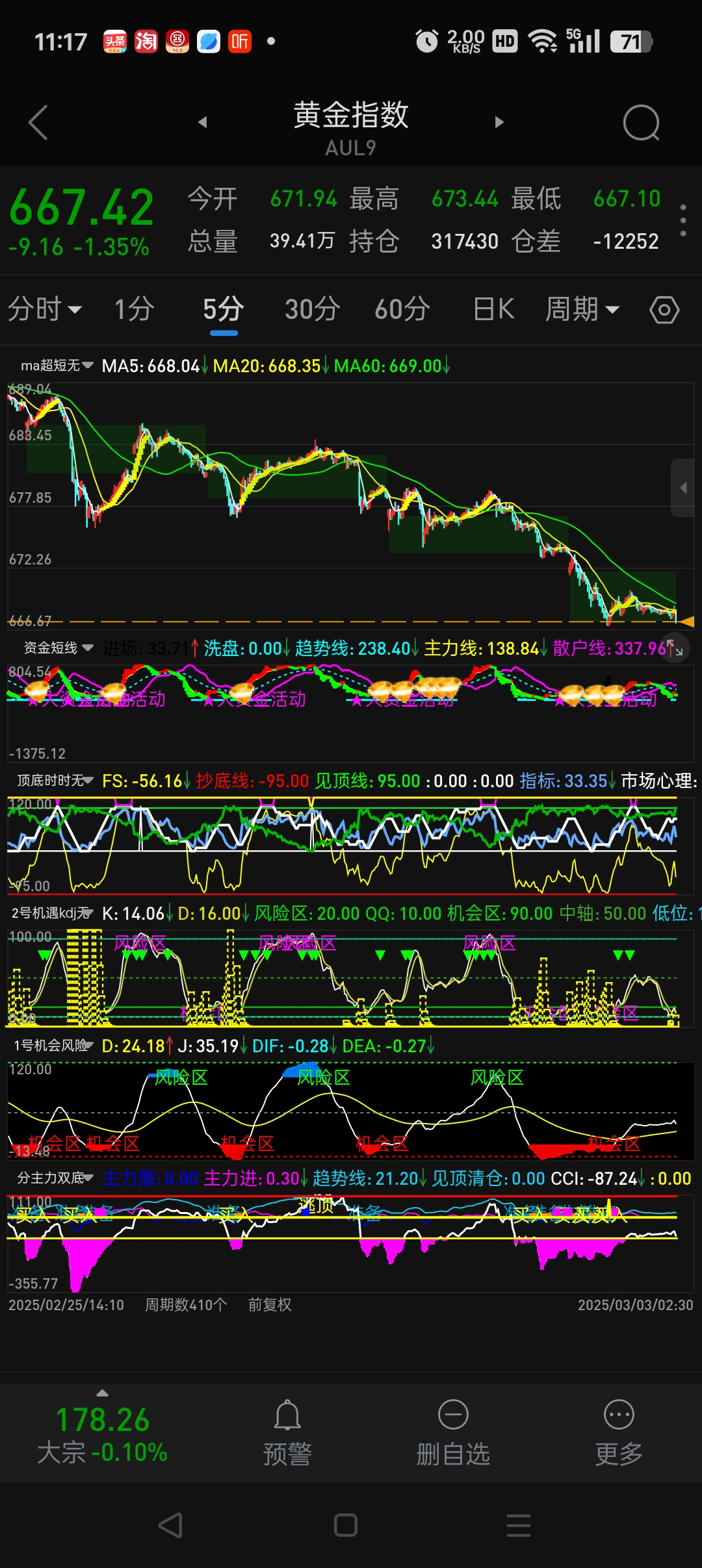The image size is (702, 1568).
Task: Tap the 大宗 index value 178.26
Action: [103, 1420]
